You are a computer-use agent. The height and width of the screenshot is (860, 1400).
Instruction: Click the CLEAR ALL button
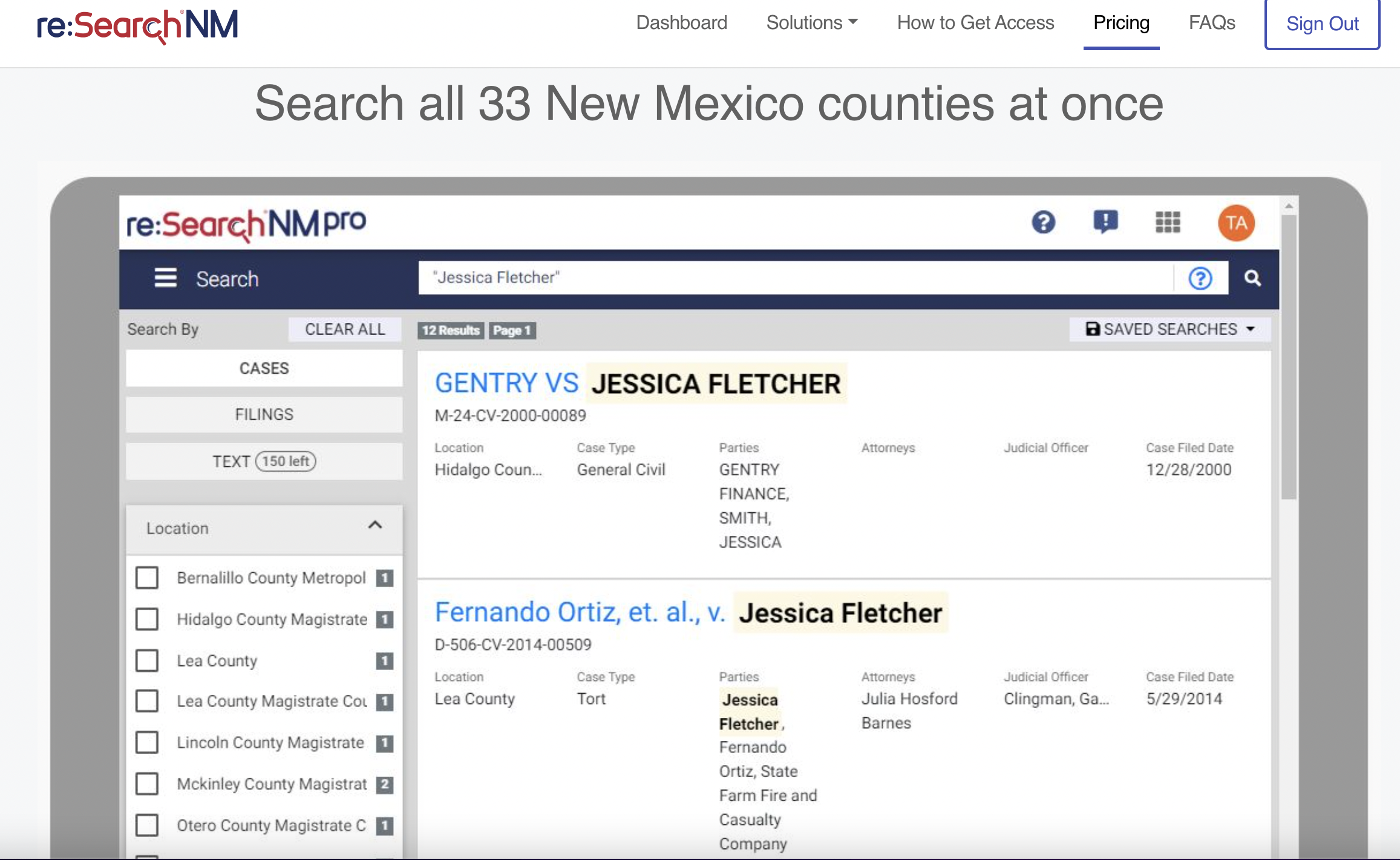[x=345, y=329]
